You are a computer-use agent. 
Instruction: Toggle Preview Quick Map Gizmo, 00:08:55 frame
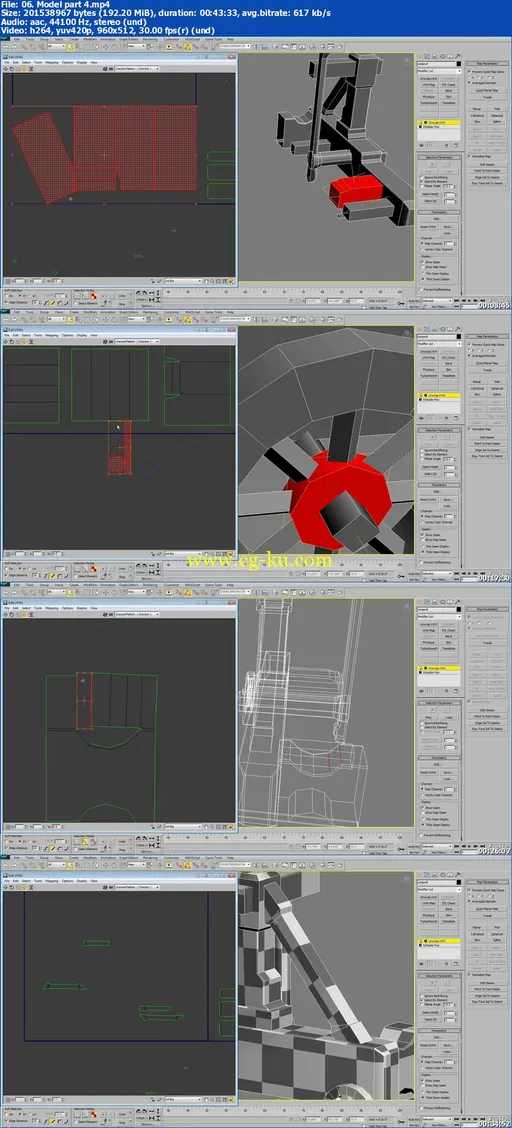(469, 72)
